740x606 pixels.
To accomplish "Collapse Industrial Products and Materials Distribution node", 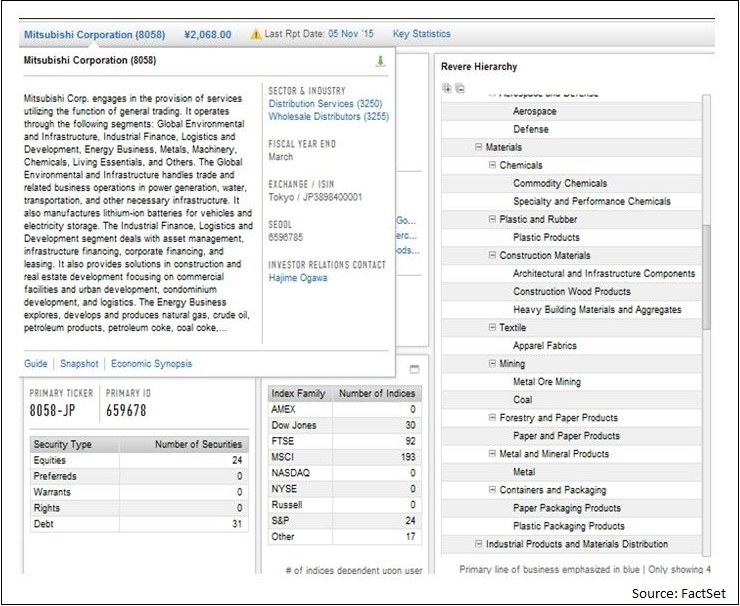I will pyautogui.click(x=479, y=544).
